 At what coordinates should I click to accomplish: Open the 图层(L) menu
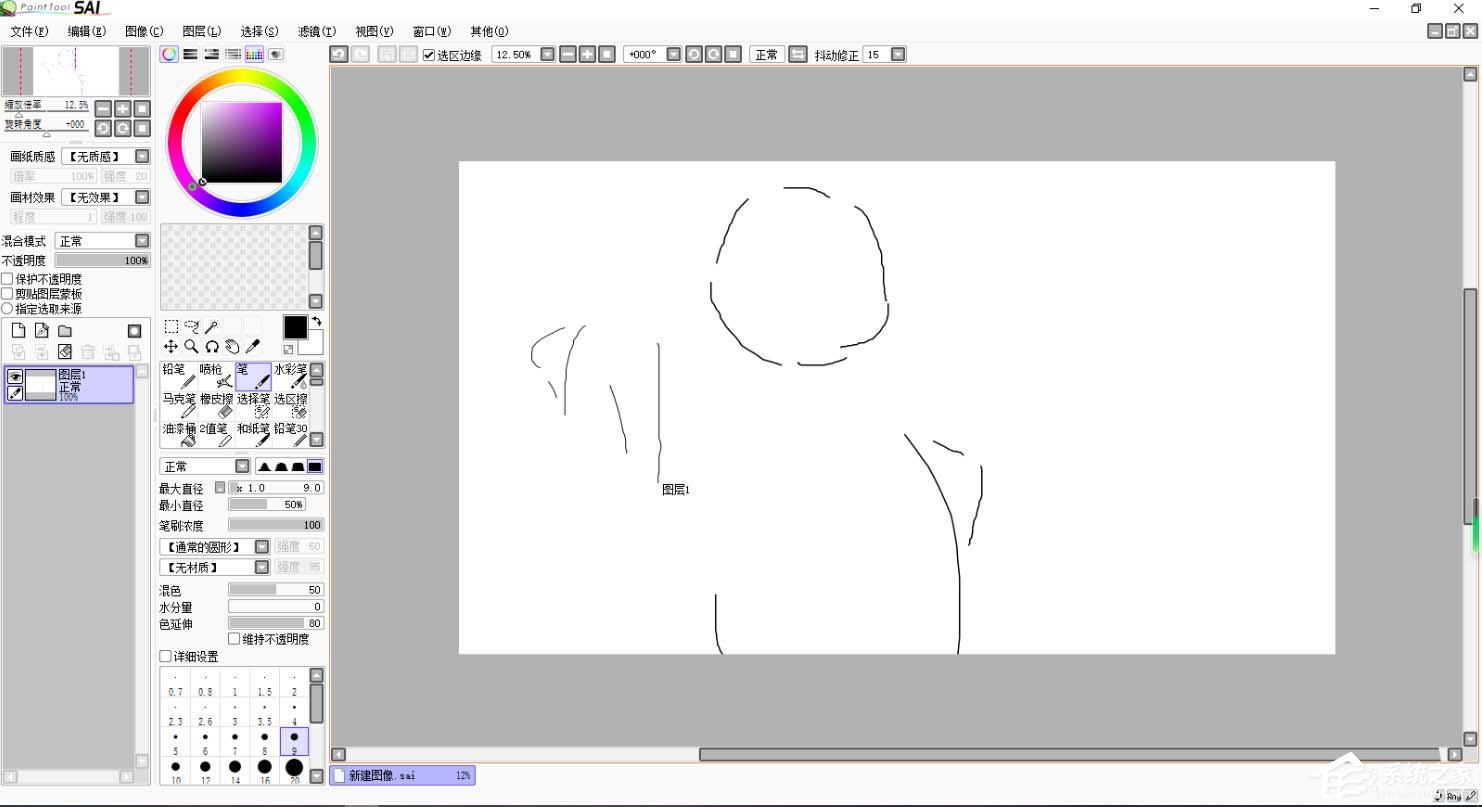coord(202,31)
